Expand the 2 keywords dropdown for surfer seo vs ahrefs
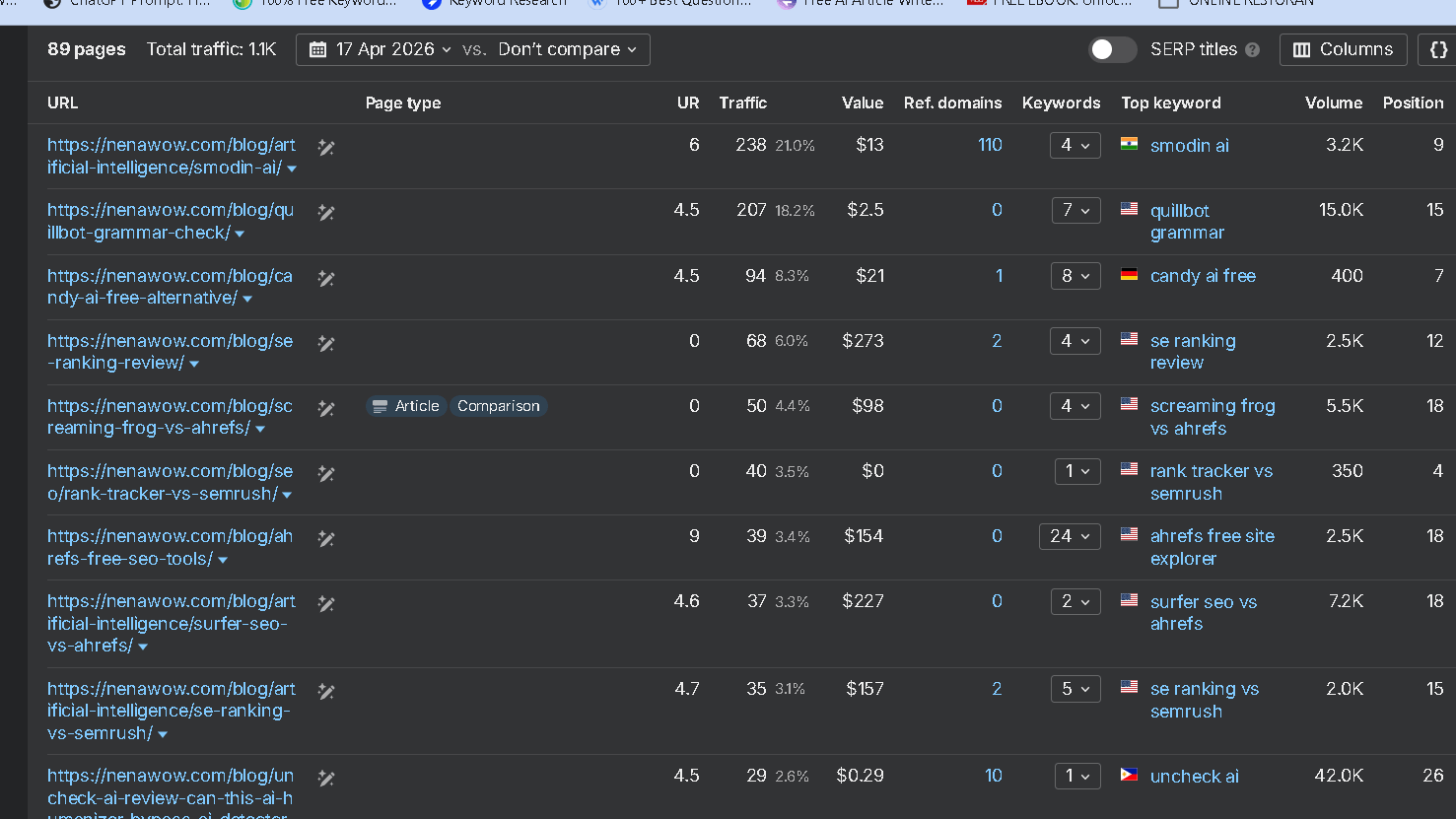Screen dimensions: 1456x819 coord(1075,602)
